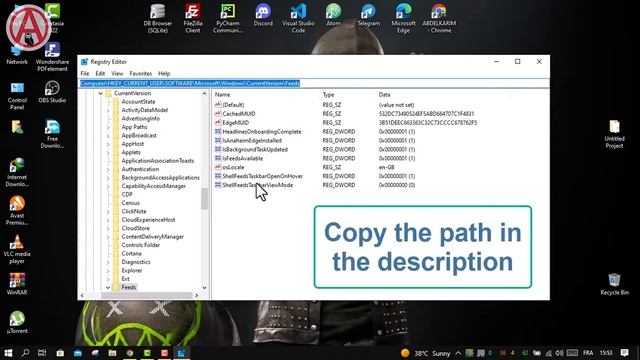The width and height of the screenshot is (640, 360).
Task: Launch Wondershare PDFelement desktop icon
Action: click(x=52, y=56)
